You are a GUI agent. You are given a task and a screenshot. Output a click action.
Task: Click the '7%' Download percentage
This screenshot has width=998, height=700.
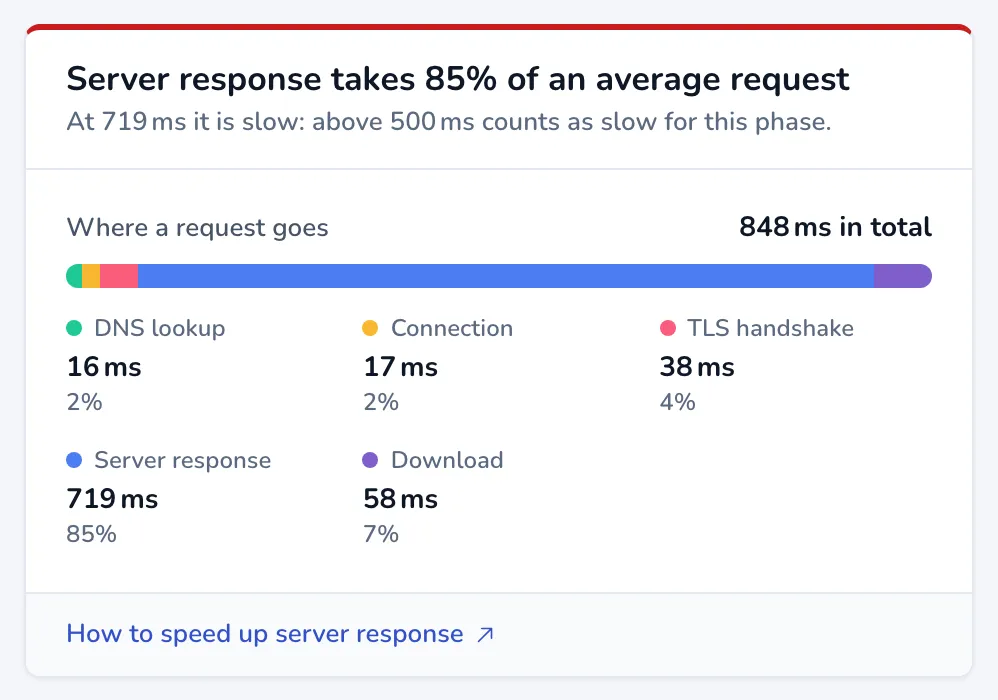[381, 534]
